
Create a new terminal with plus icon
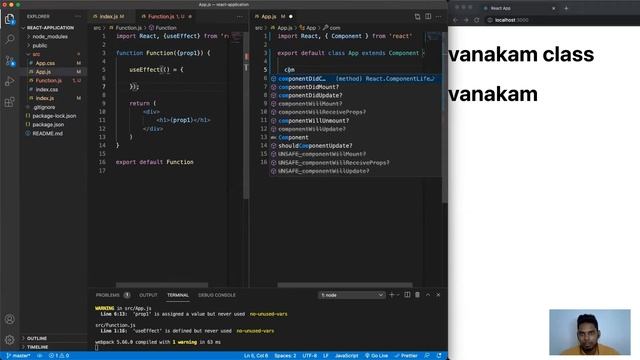pos(391,295)
